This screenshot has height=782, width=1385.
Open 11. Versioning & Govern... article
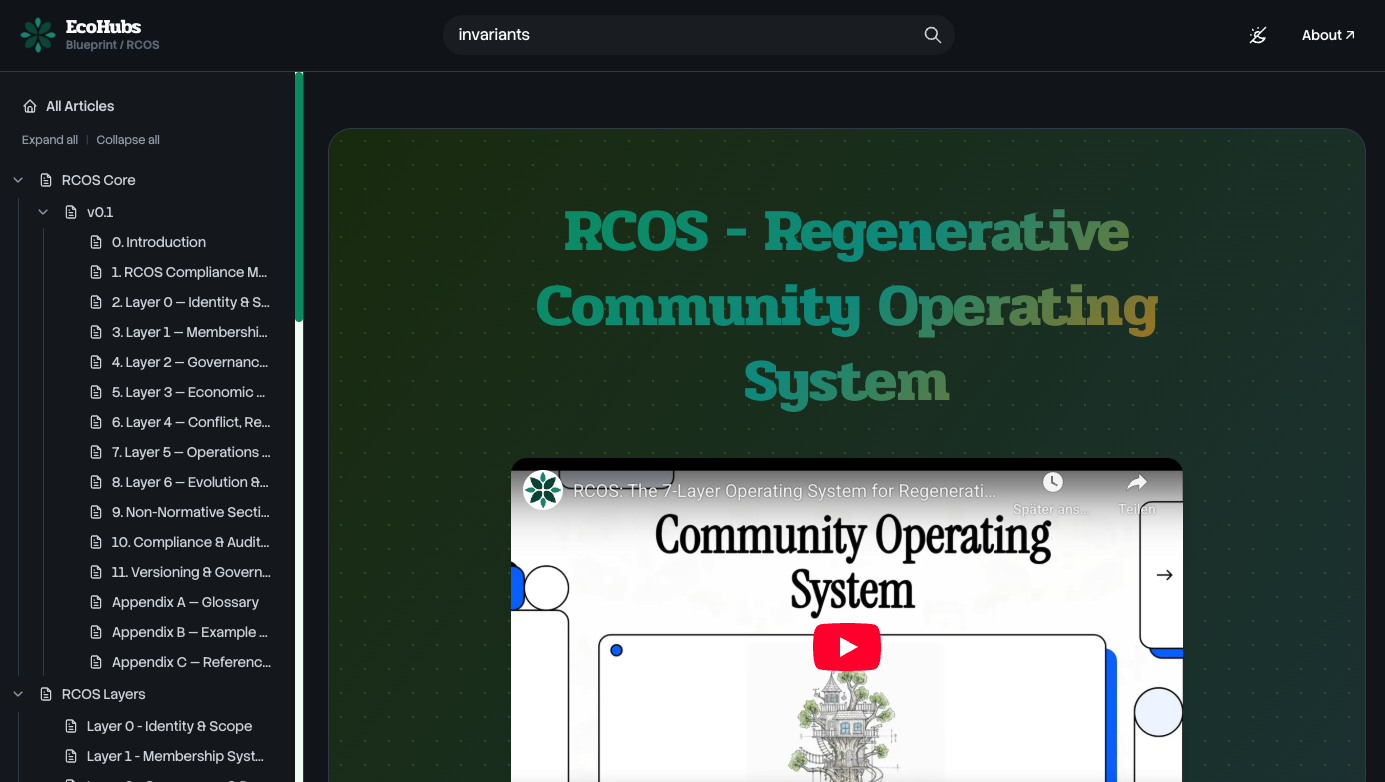[191, 572]
